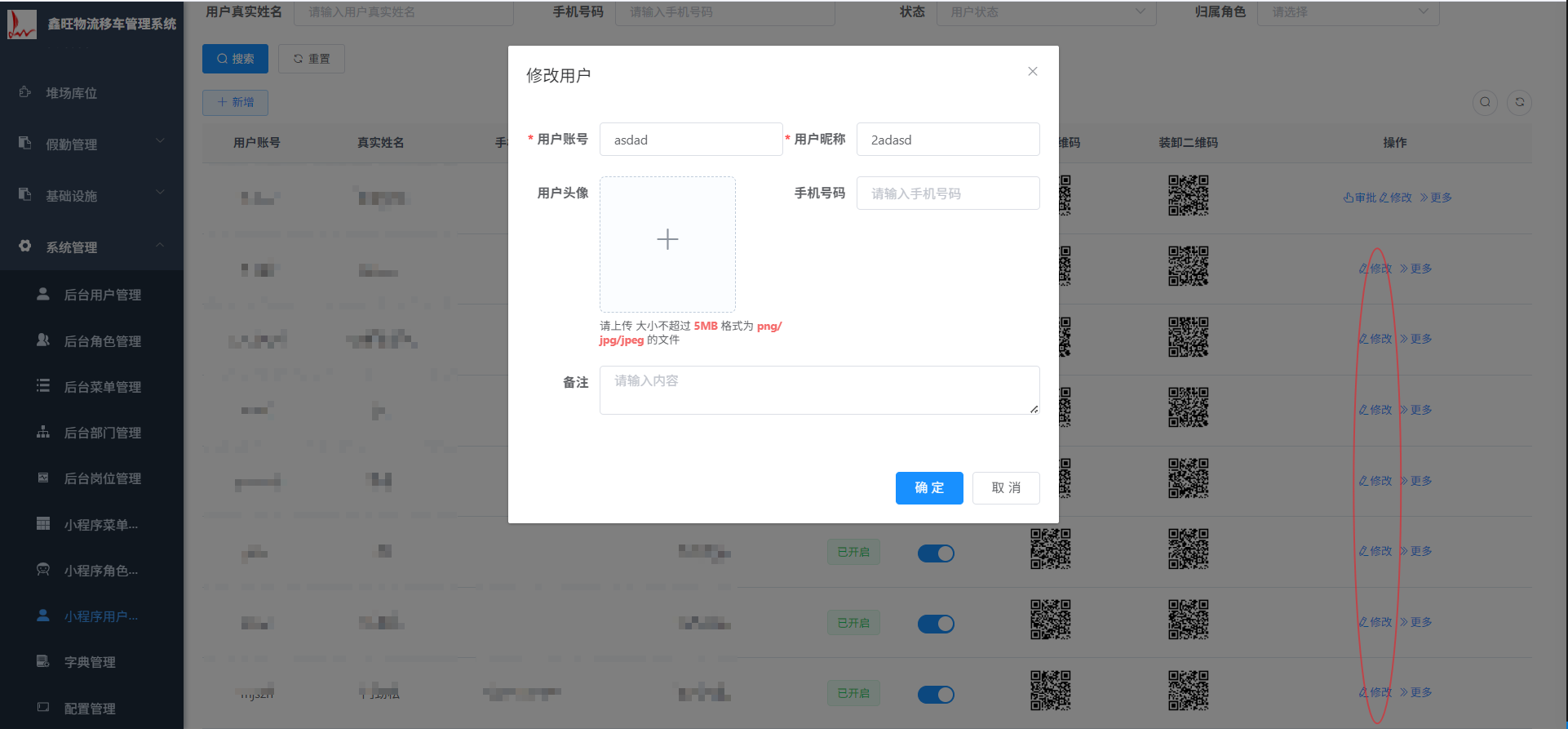Expand the 假勤管理 sidebar menu
This screenshot has width=1568, height=729.
[91, 144]
